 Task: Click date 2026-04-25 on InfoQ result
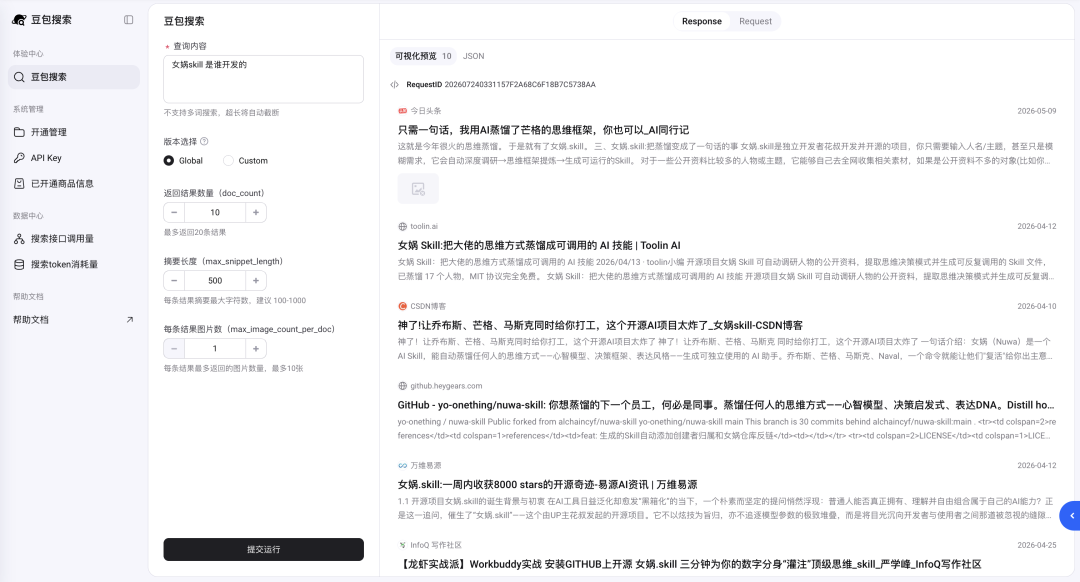[1037, 545]
